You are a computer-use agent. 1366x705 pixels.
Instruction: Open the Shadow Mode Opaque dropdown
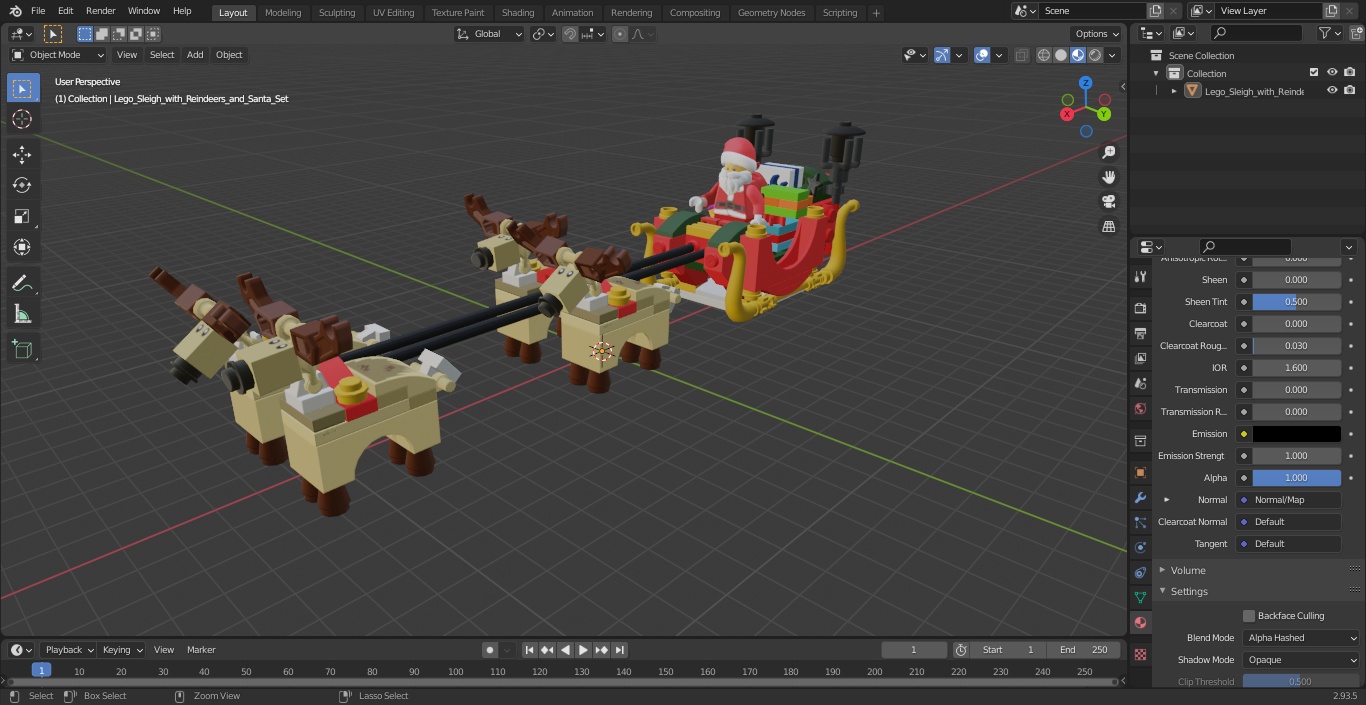point(1302,660)
